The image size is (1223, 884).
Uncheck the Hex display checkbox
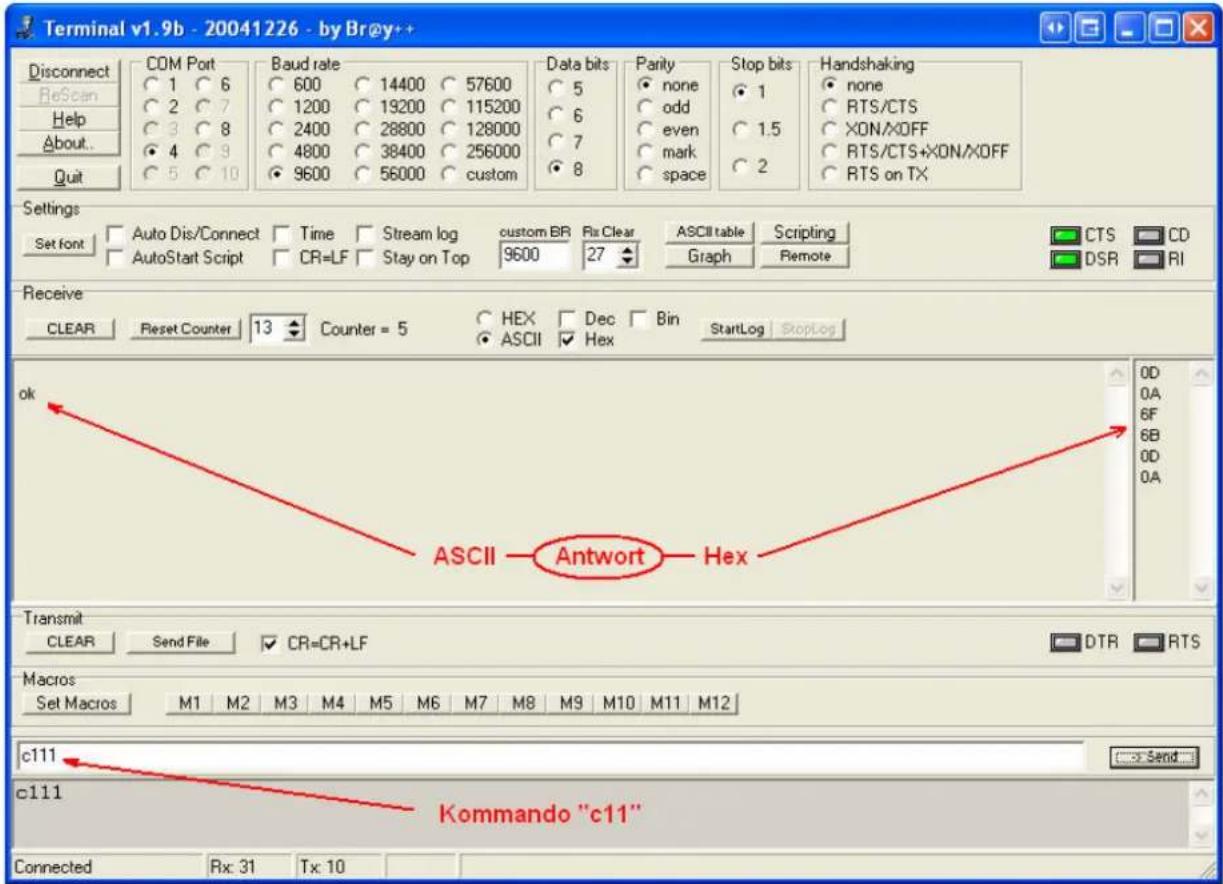pyautogui.click(x=566, y=341)
